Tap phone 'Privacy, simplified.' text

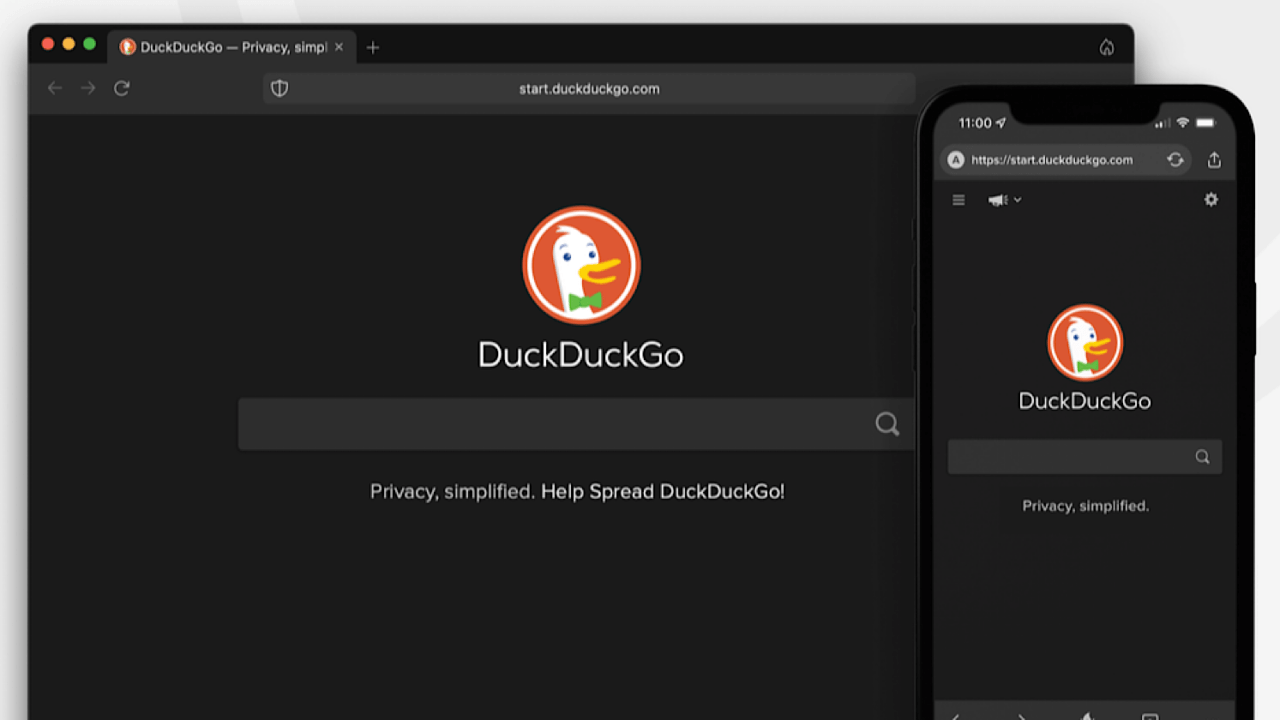click(x=1085, y=506)
